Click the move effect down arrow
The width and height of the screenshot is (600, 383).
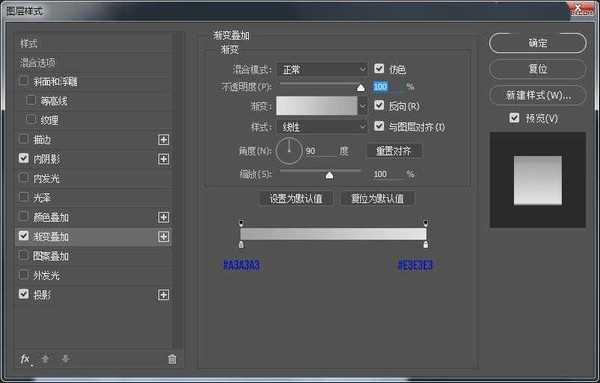65,359
